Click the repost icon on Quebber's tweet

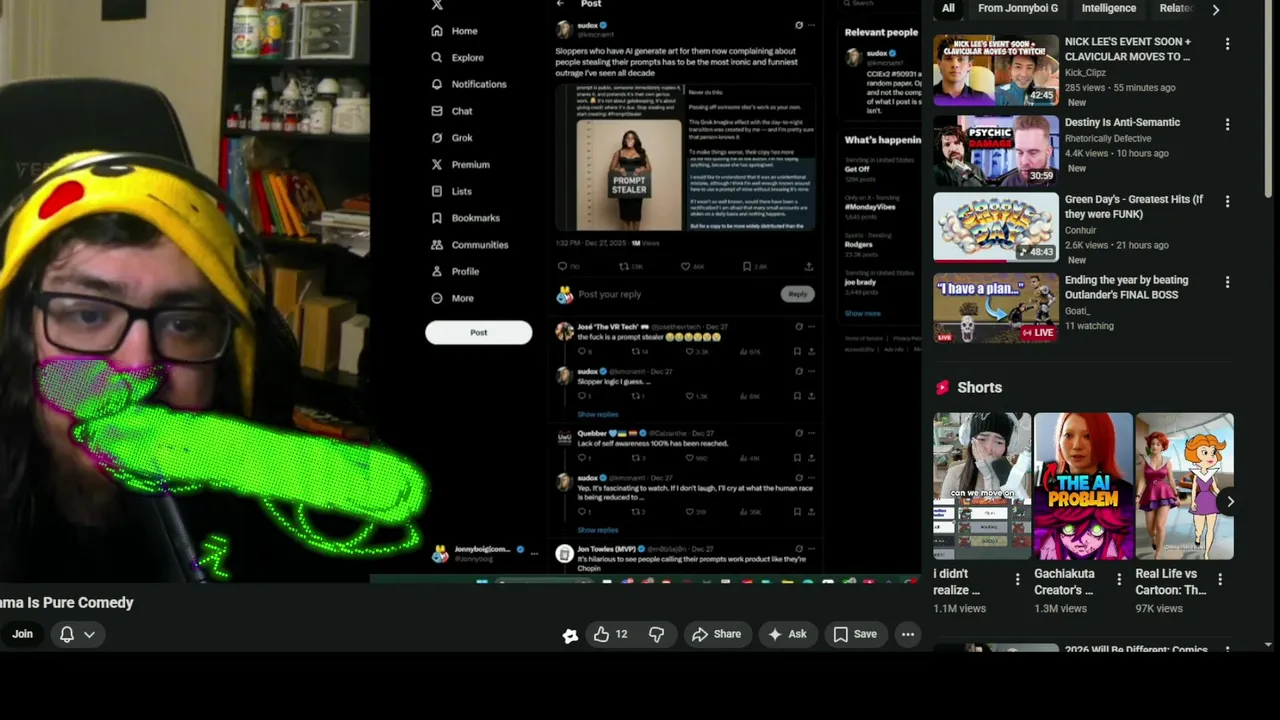pos(635,458)
